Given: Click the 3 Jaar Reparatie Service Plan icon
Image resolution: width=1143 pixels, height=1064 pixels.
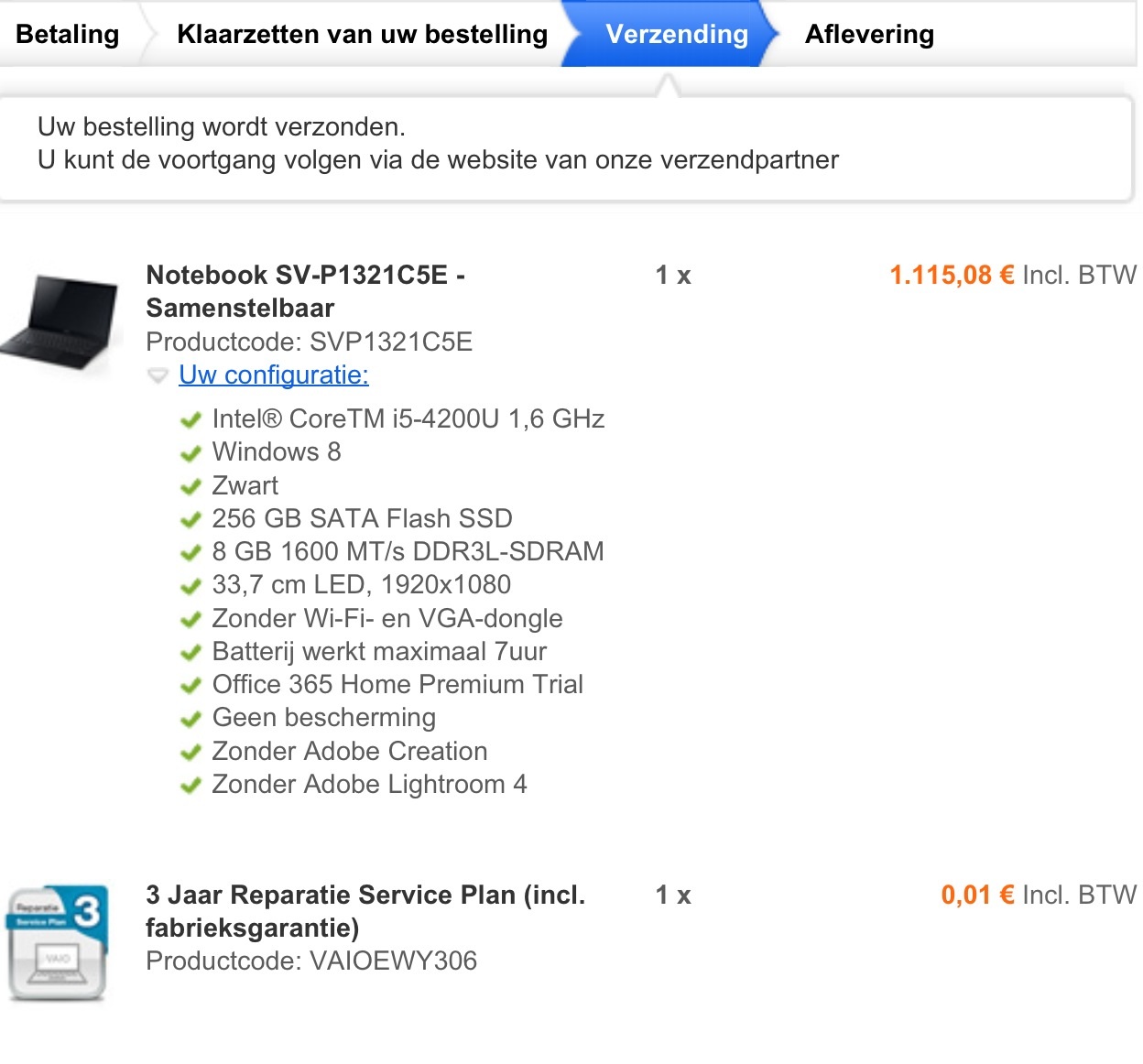Looking at the screenshot, I should (59, 942).
